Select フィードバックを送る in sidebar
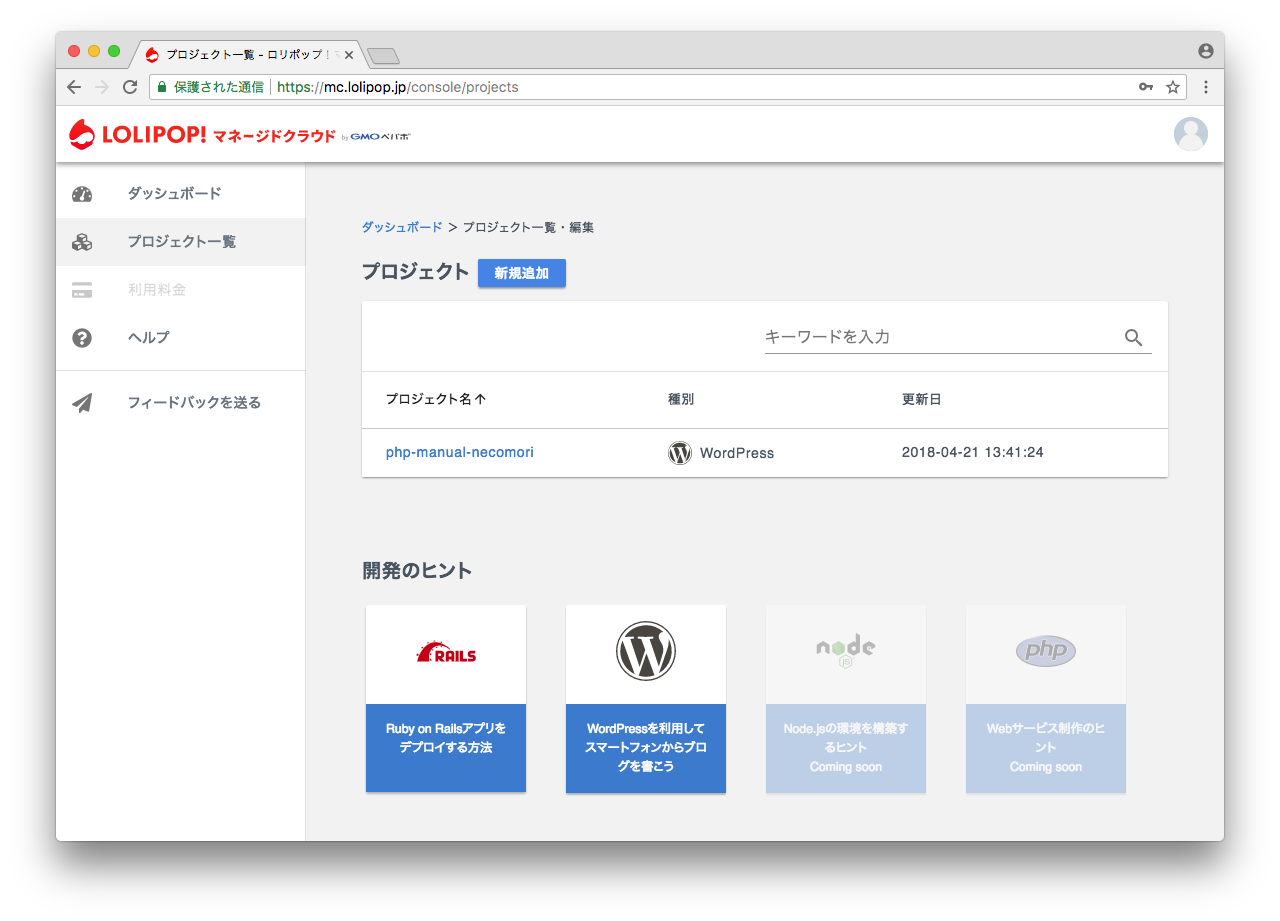The width and height of the screenshot is (1280, 921). [181, 403]
